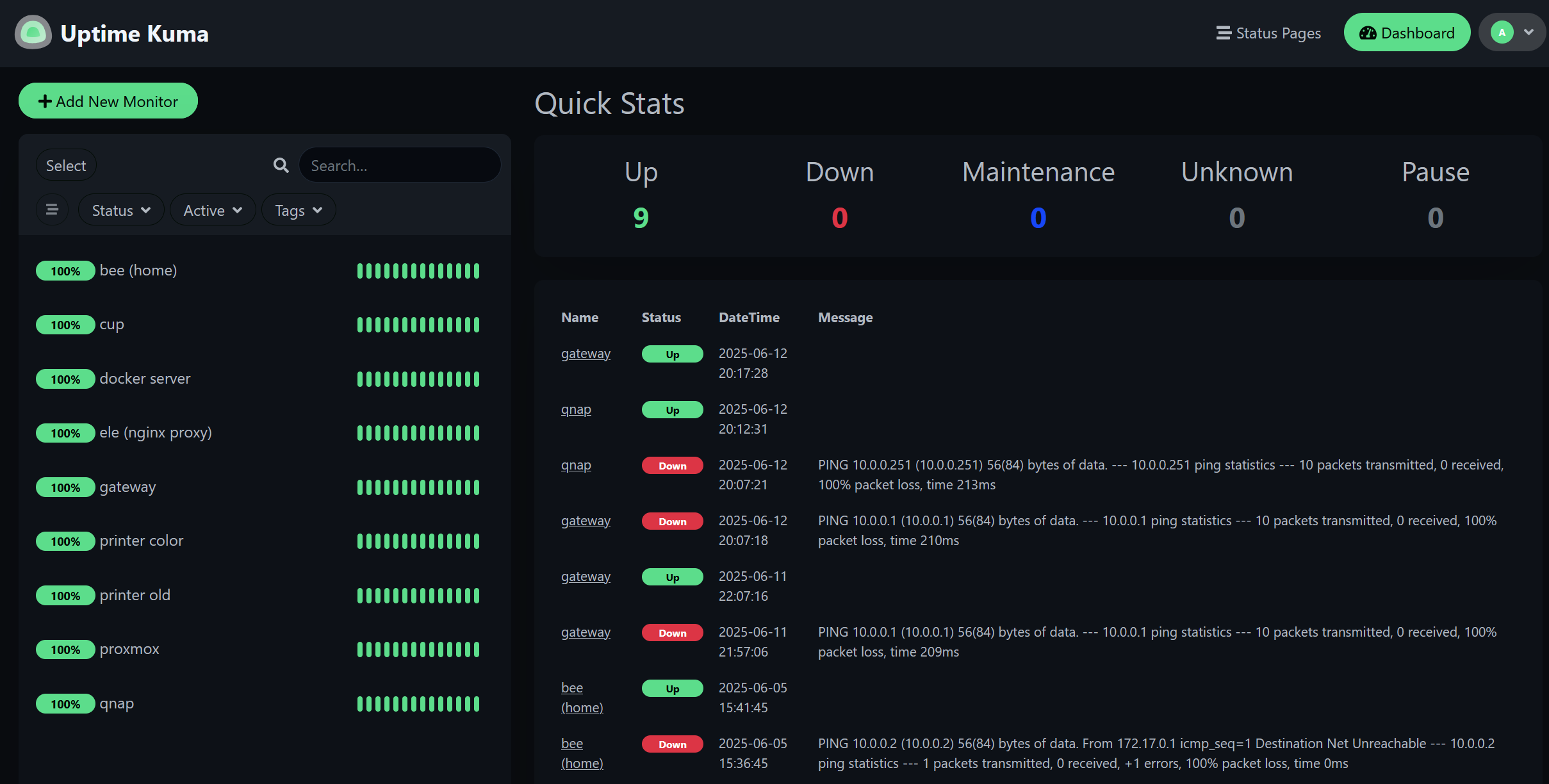Toggle the Up status pill for bee (home)
The image size is (1549, 784).
pyautogui.click(x=672, y=688)
